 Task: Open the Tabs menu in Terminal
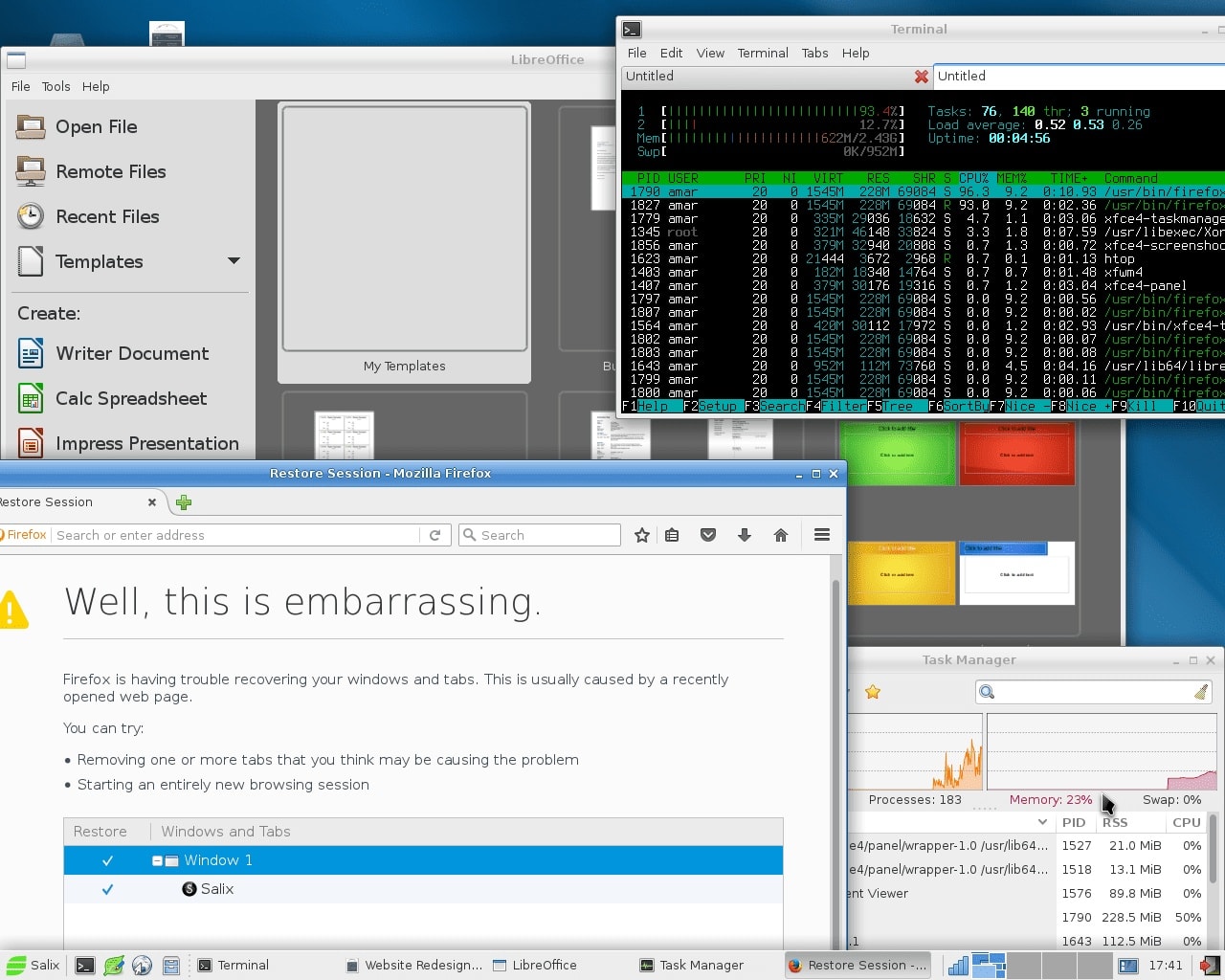coord(814,54)
